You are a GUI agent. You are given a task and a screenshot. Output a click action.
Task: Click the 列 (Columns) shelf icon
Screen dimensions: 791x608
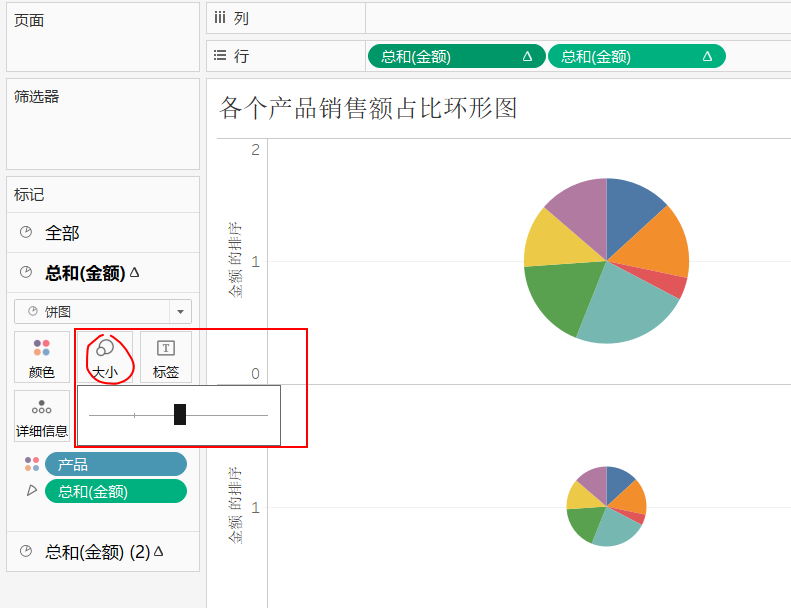[x=220, y=18]
